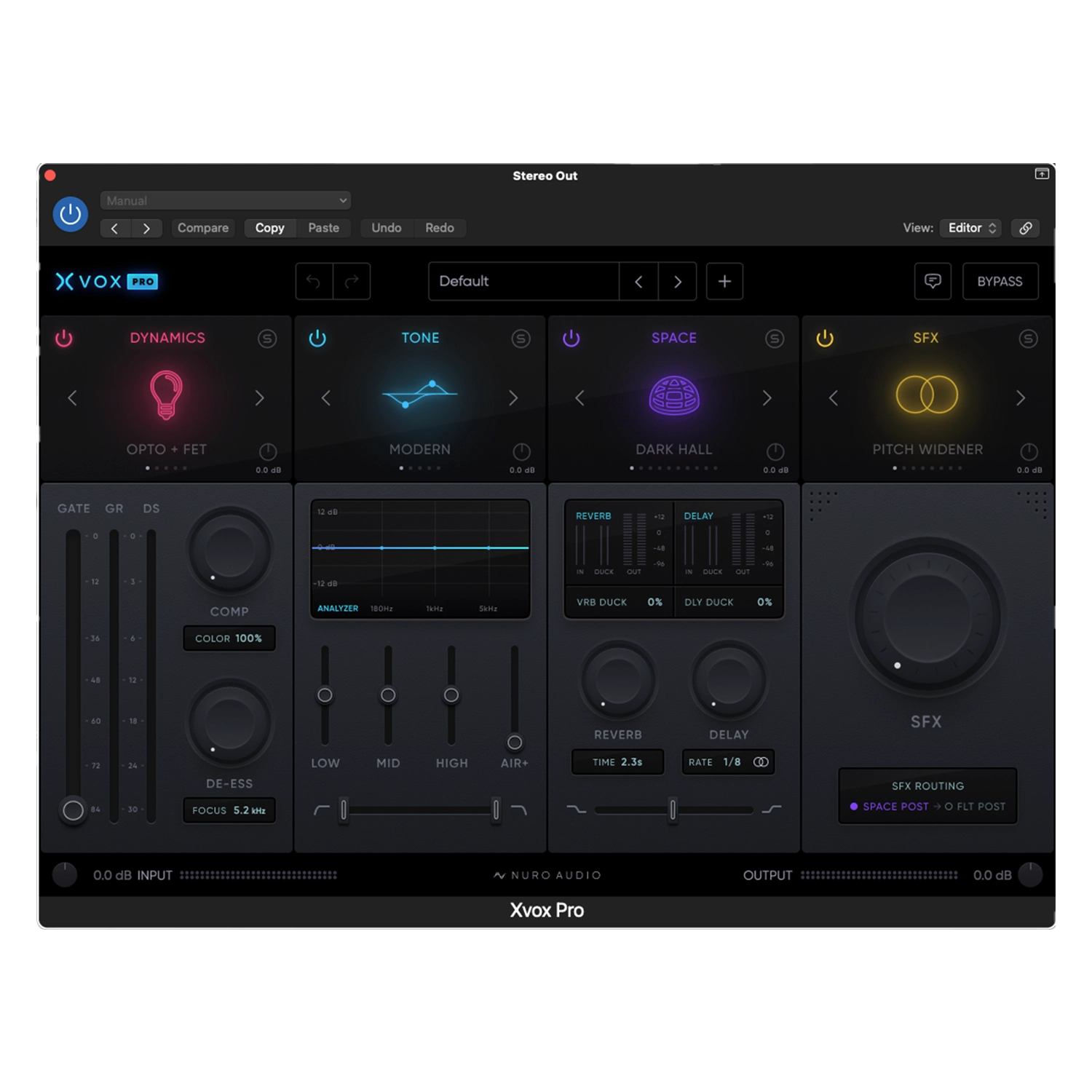This screenshot has width=1092, height=1092.
Task: Disable the SFX module power button
Action: click(x=826, y=338)
